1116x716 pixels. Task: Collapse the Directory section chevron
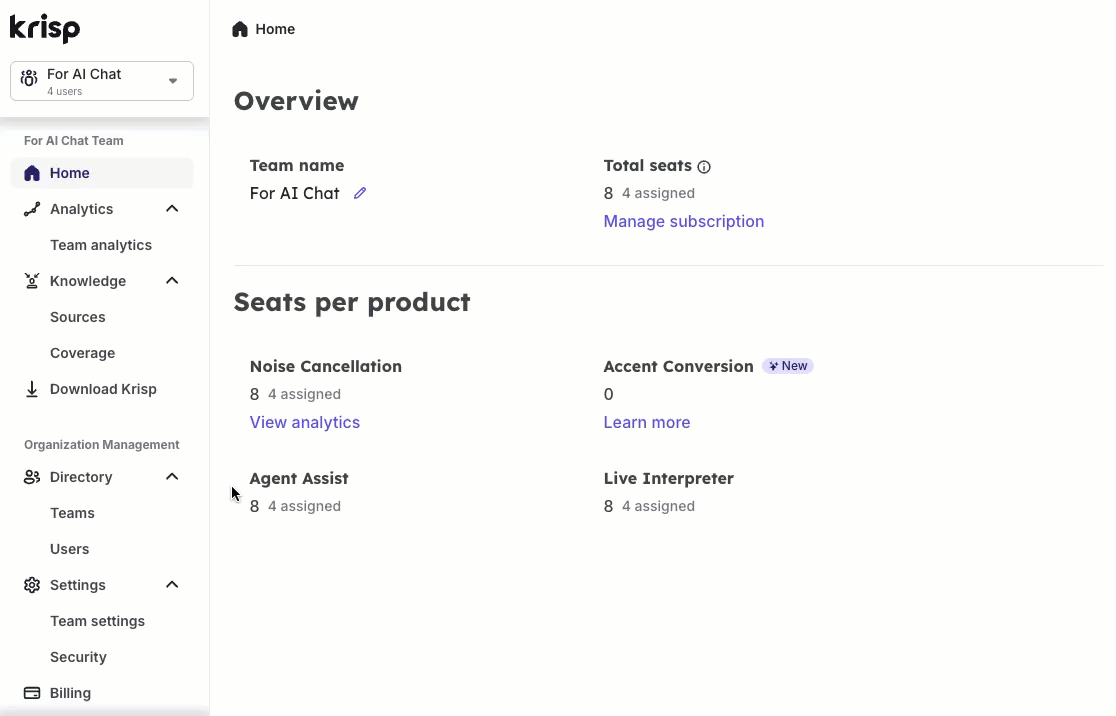pyautogui.click(x=172, y=478)
